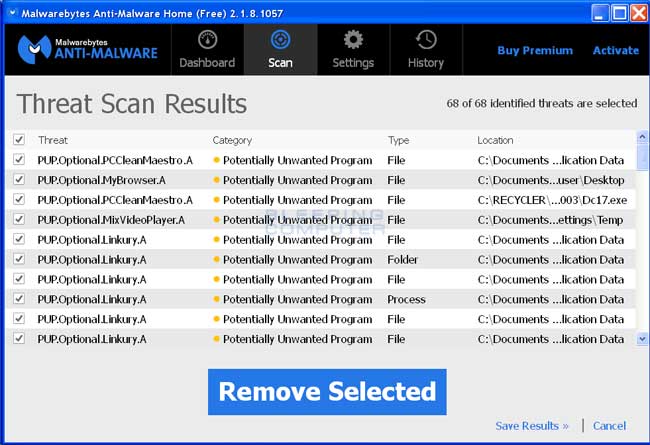Uncheck the Linkury.A Process type threat
The width and height of the screenshot is (650, 445).
pyautogui.click(x=19, y=299)
